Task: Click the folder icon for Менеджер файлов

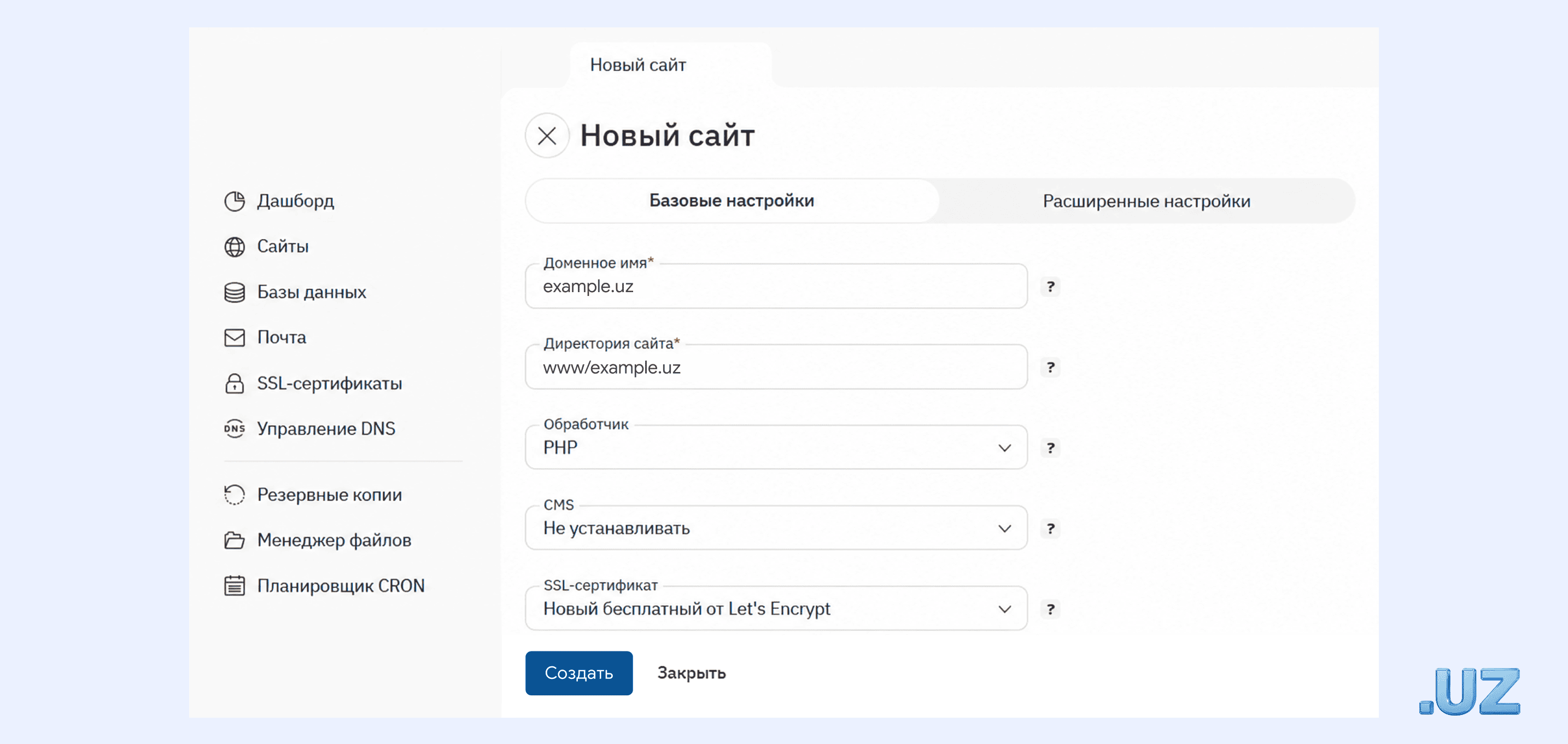Action: [235, 540]
